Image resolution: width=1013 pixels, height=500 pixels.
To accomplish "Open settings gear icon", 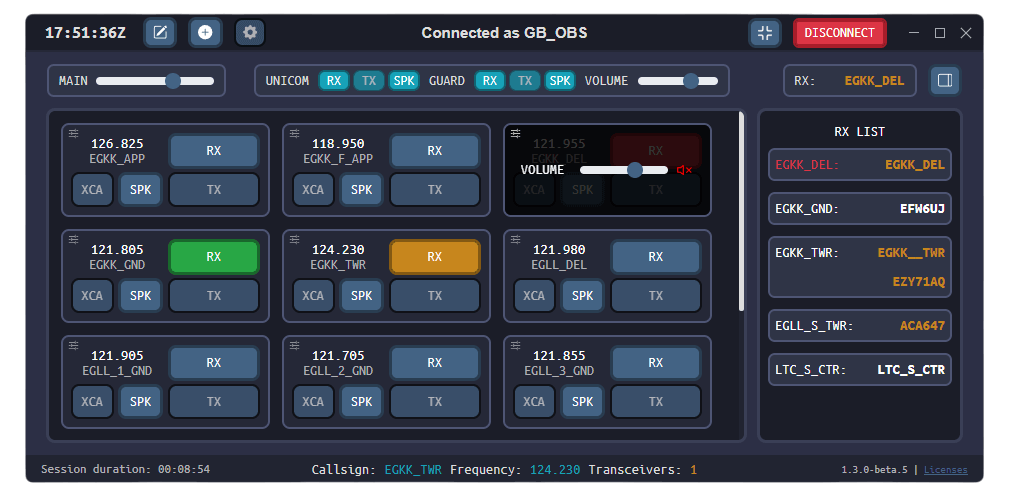I will click(x=250, y=33).
